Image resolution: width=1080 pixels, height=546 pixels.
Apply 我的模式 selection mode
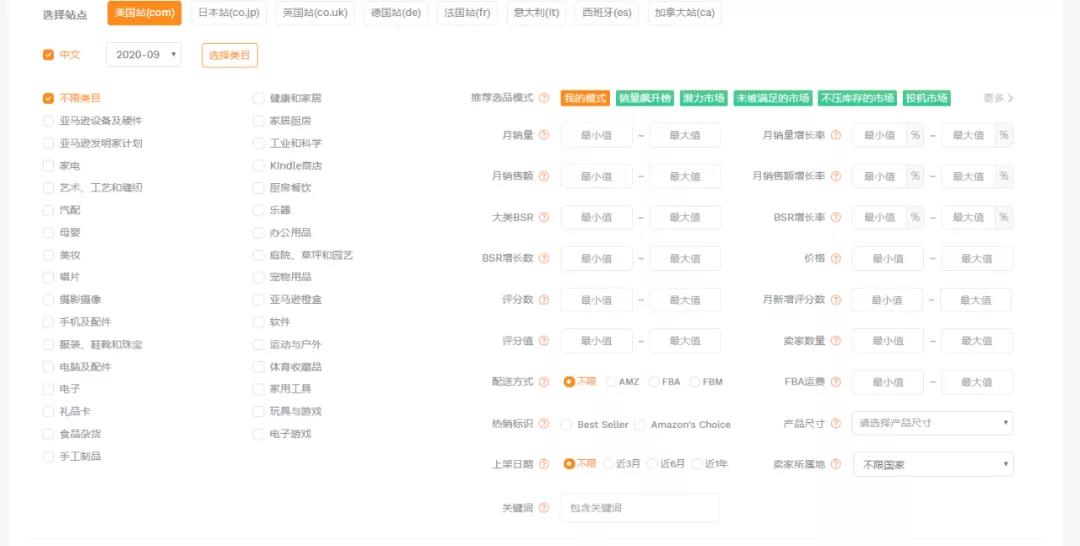tap(585, 98)
